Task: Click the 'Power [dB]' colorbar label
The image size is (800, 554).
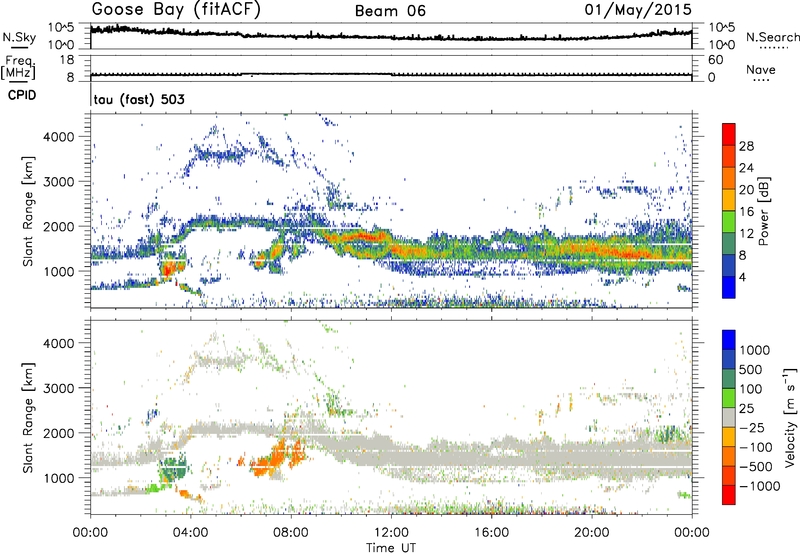Action: (x=763, y=211)
